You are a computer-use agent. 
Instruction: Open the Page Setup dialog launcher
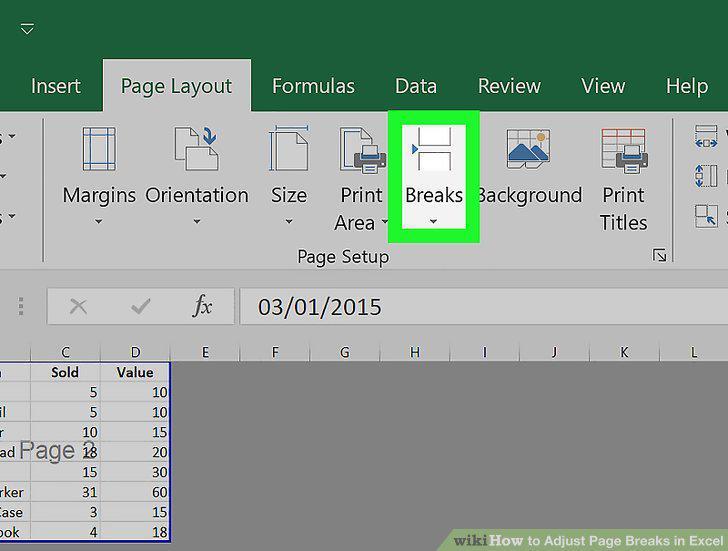pos(659,255)
